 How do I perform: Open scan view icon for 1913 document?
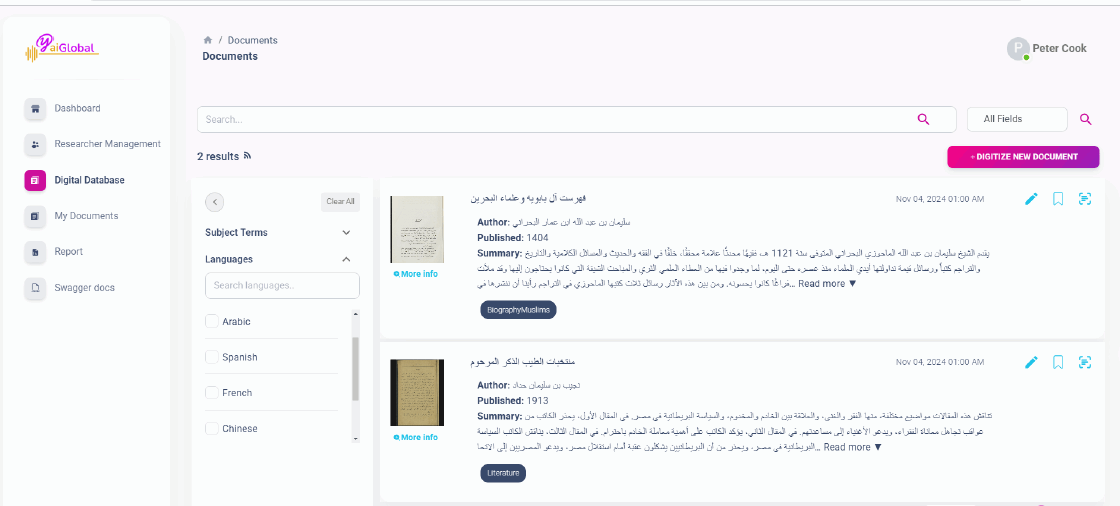pyautogui.click(x=1085, y=362)
